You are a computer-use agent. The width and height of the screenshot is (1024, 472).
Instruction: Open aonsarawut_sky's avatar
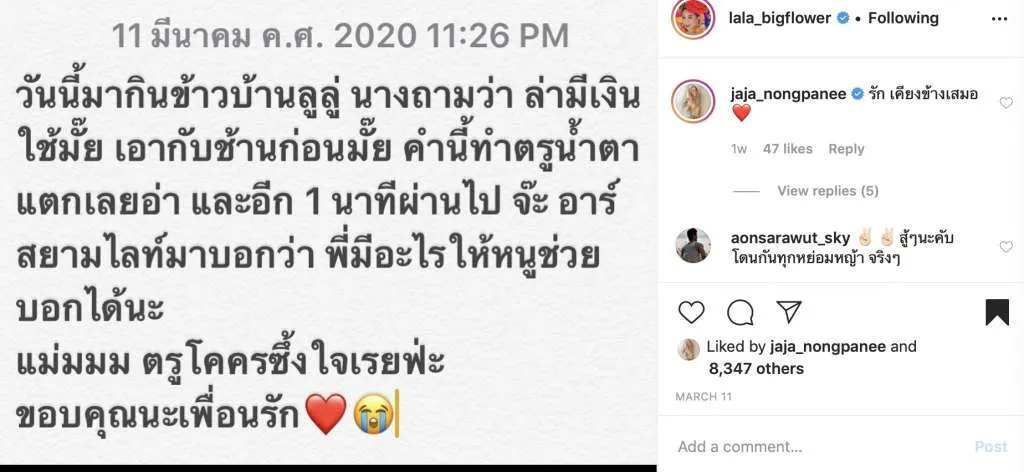tap(693, 245)
